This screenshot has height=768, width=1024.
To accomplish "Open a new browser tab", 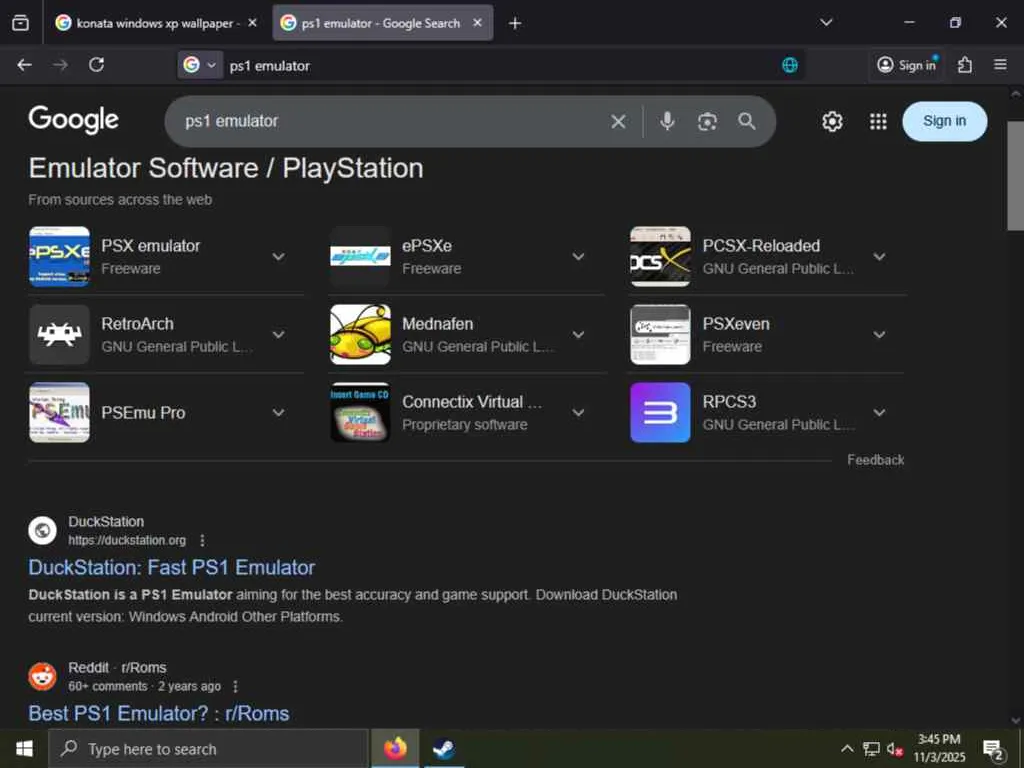I will [x=515, y=24].
